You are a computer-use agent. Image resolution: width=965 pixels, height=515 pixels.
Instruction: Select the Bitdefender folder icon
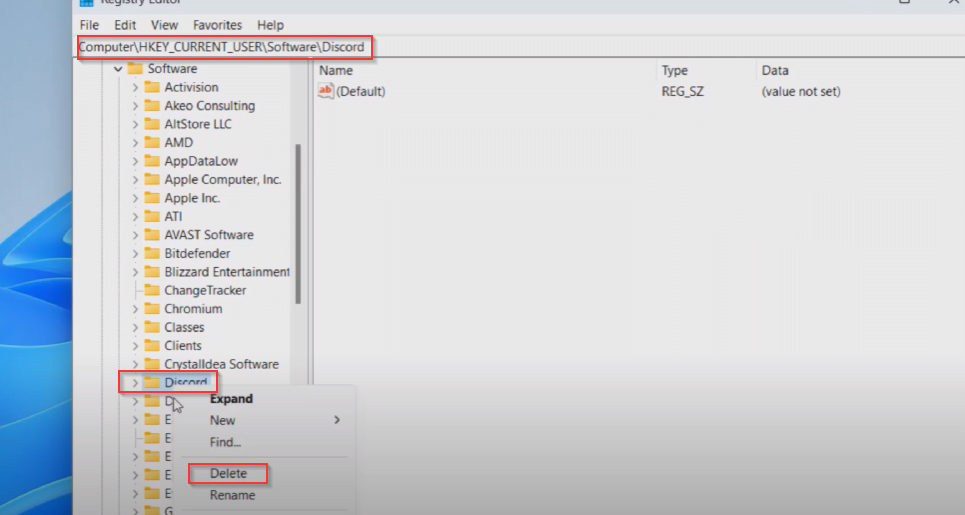[152, 253]
